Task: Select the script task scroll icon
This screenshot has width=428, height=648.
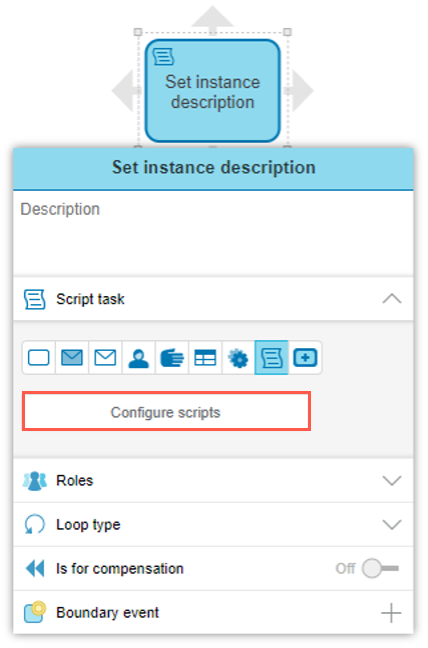Action: [x=271, y=358]
